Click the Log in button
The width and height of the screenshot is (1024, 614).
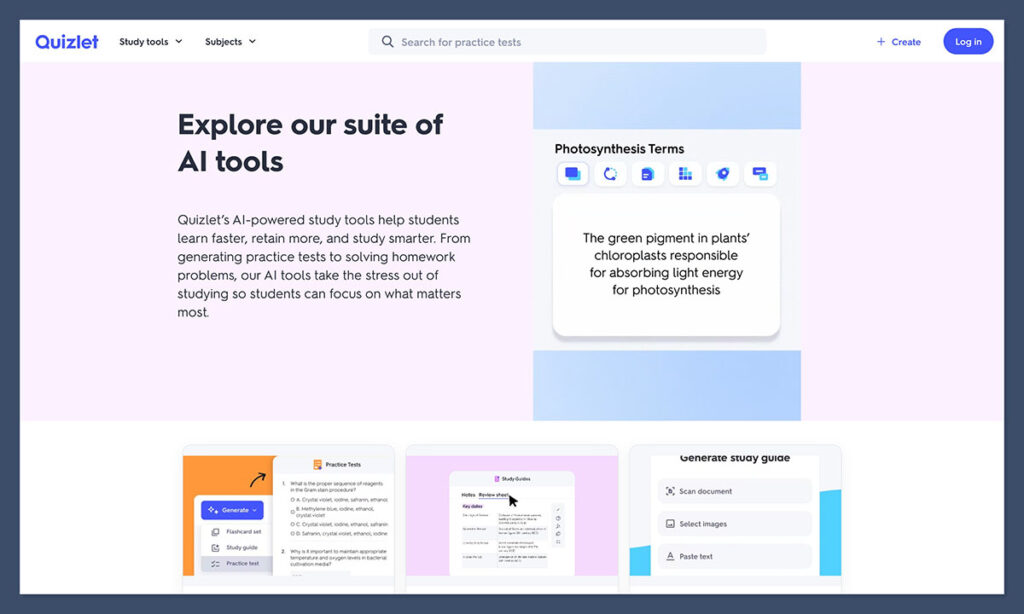point(967,41)
